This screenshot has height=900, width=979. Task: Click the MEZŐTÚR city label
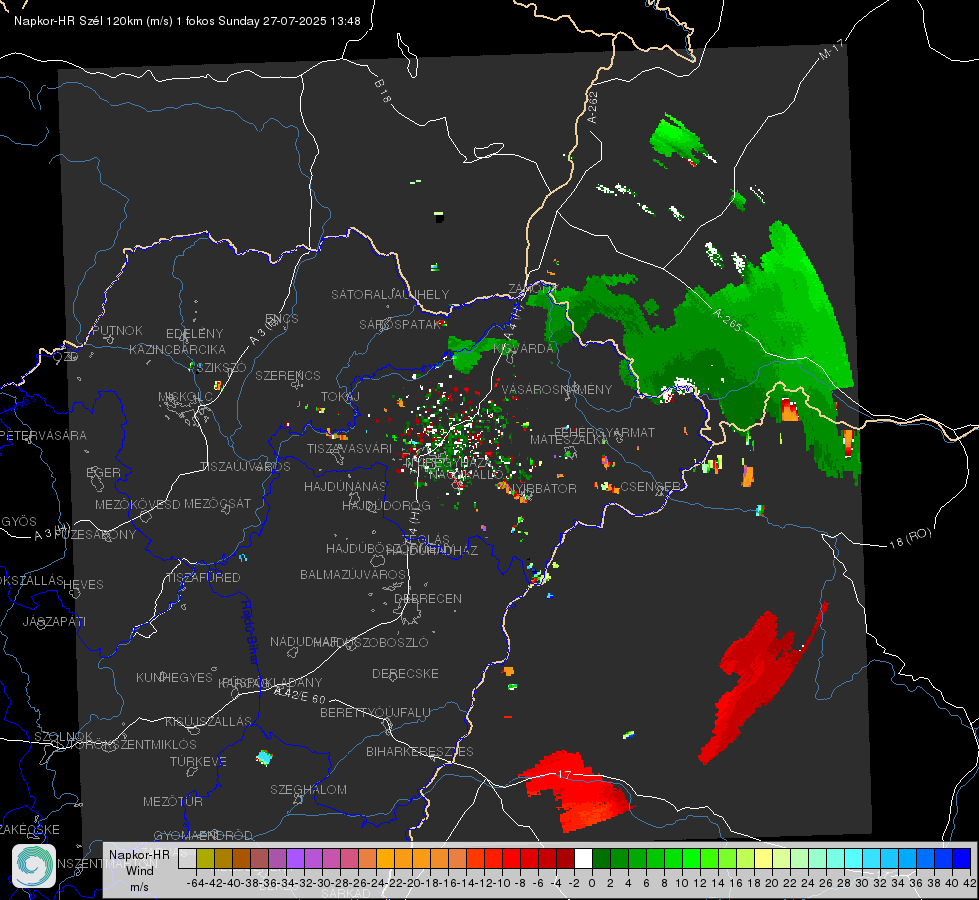pos(173,801)
